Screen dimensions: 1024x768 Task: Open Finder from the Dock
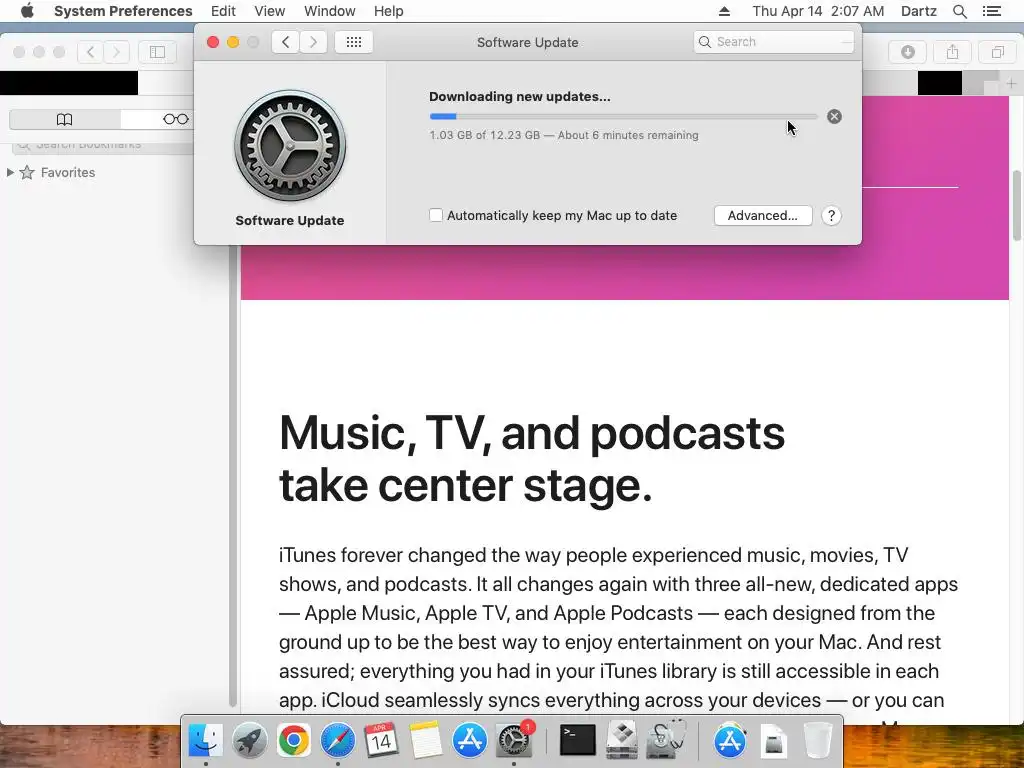pos(205,741)
